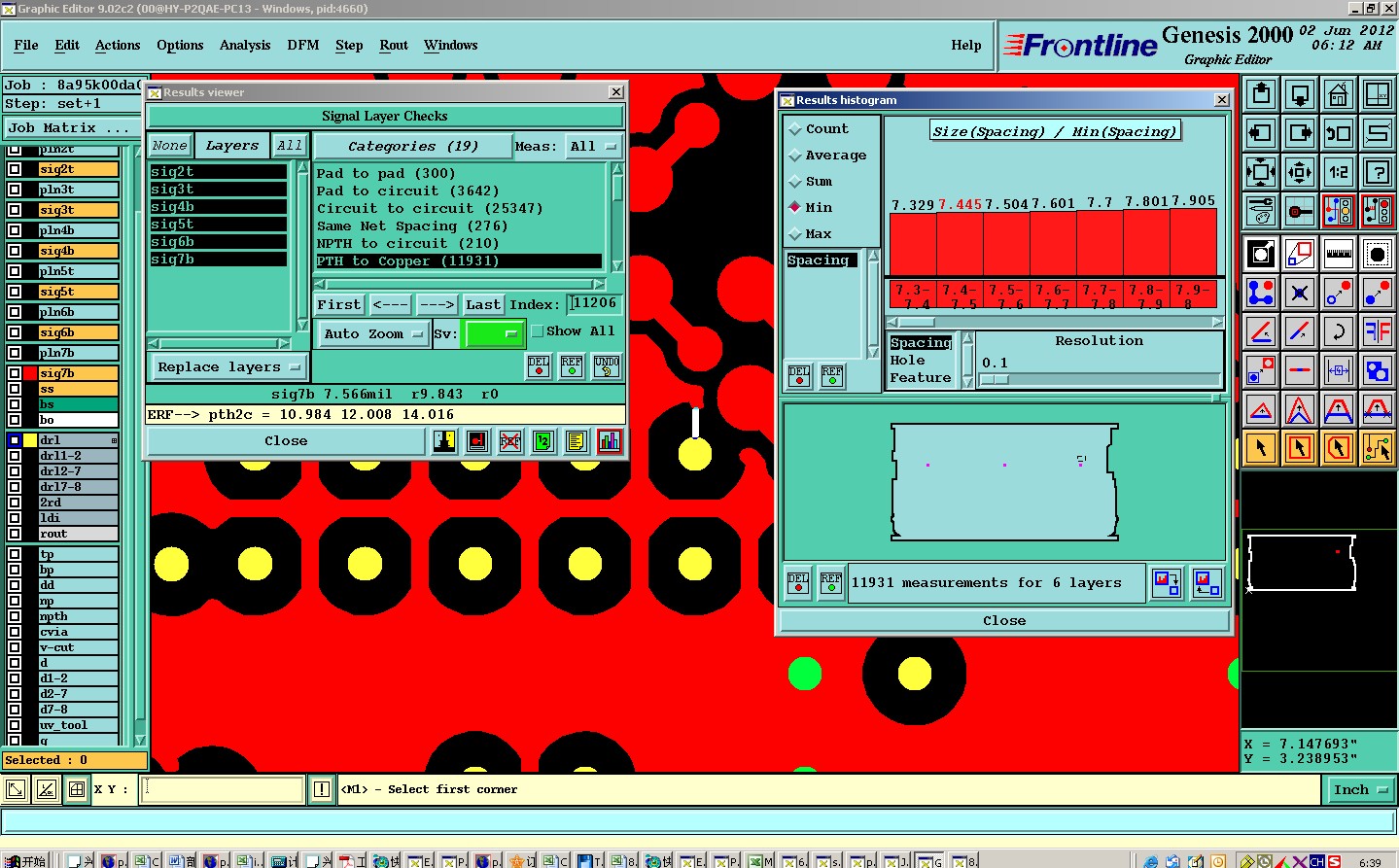Open the Job Matrix selector

coord(73,127)
